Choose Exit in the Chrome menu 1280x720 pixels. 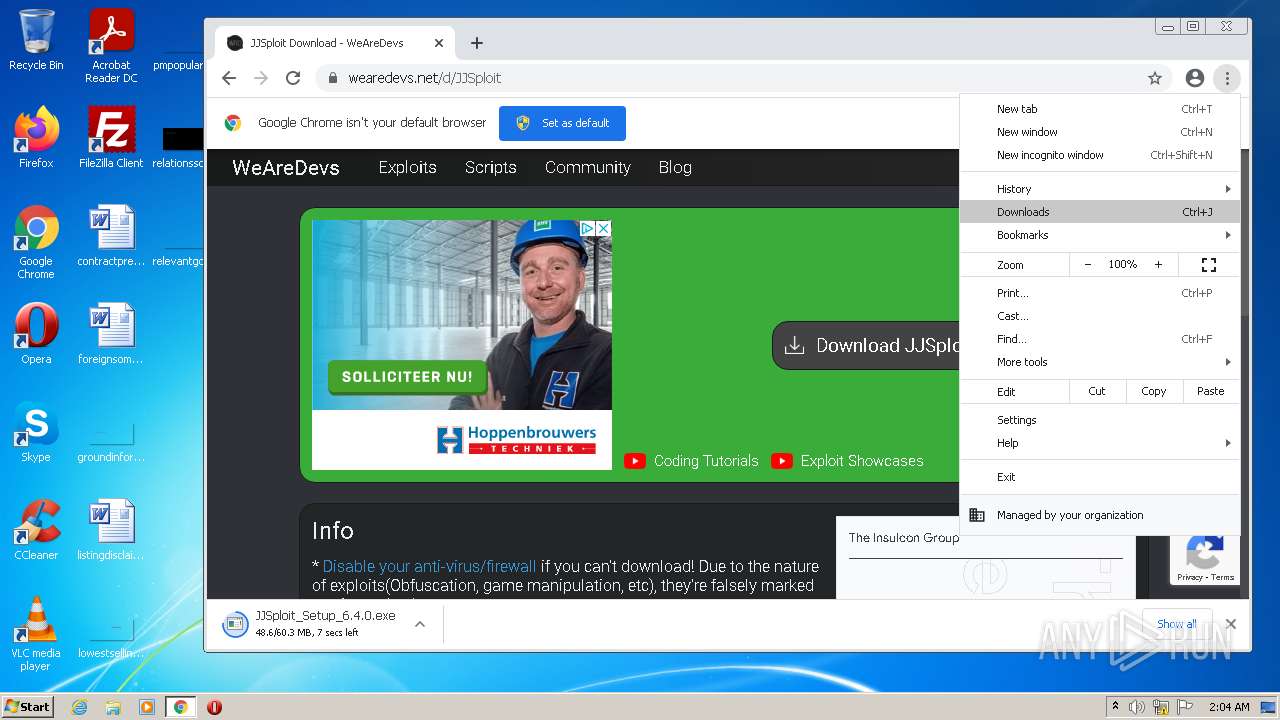coord(1100,477)
